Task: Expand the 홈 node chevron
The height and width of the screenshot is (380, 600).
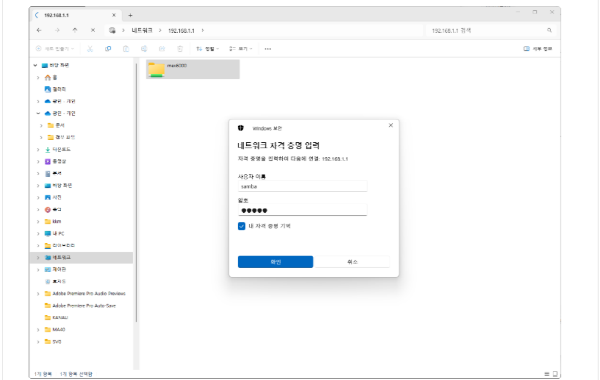Action: 38,77
